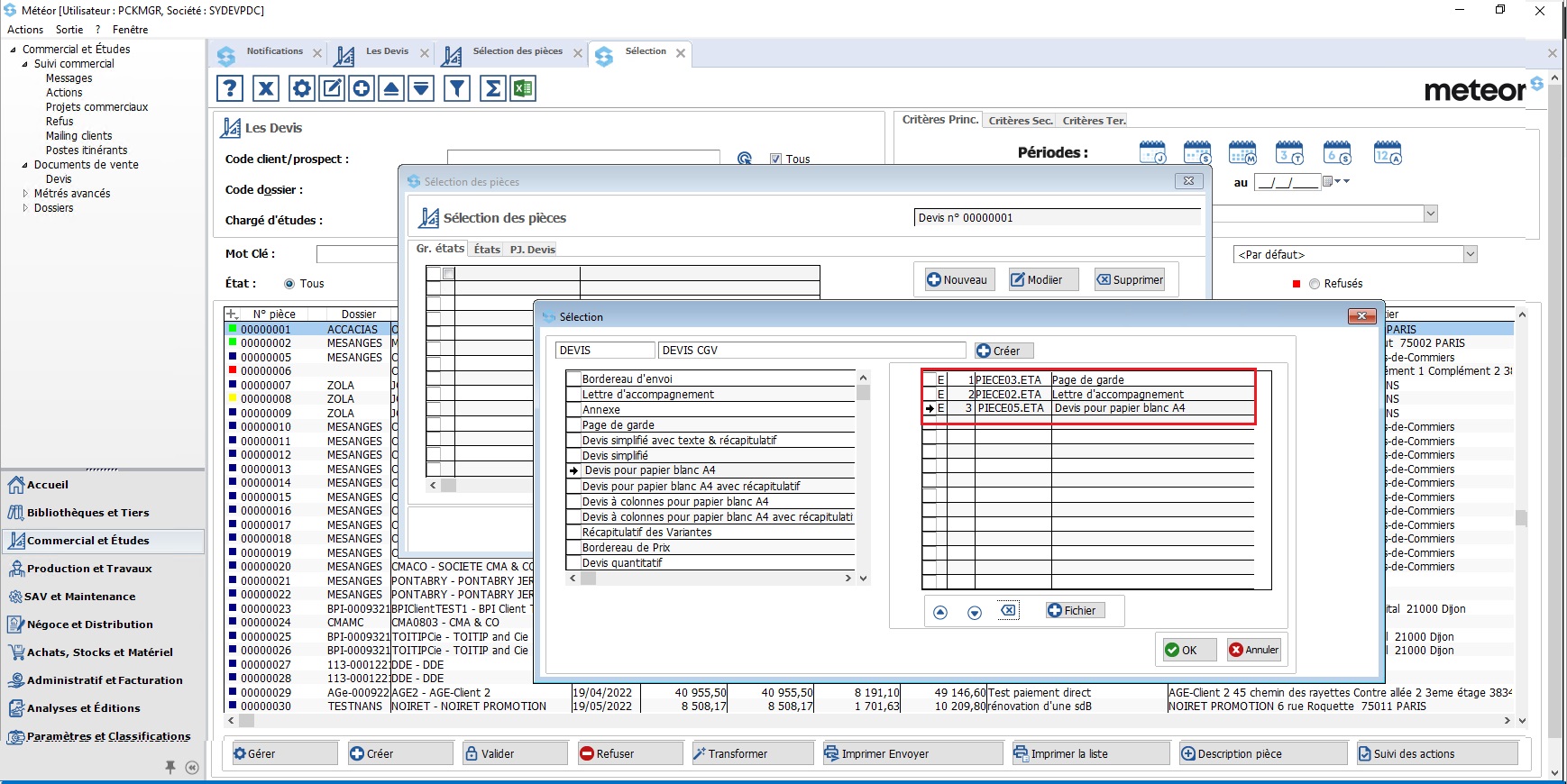The image size is (1567, 784).
Task: Switch to the Critères Sec. tab
Action: coord(1020,121)
